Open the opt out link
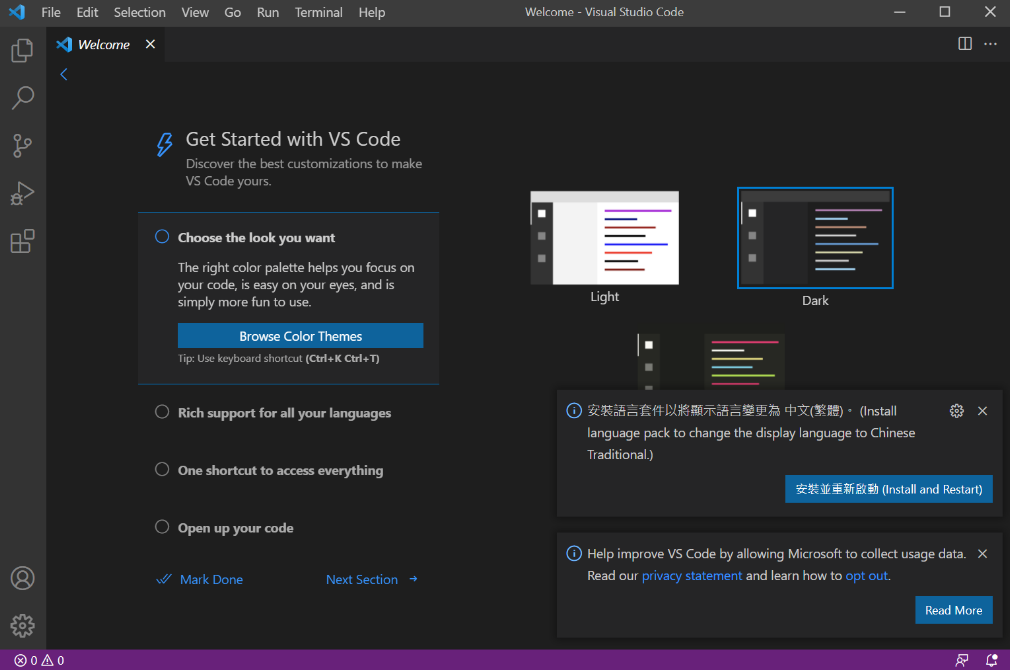Screen dimensions: 1010x670 tap(866, 575)
